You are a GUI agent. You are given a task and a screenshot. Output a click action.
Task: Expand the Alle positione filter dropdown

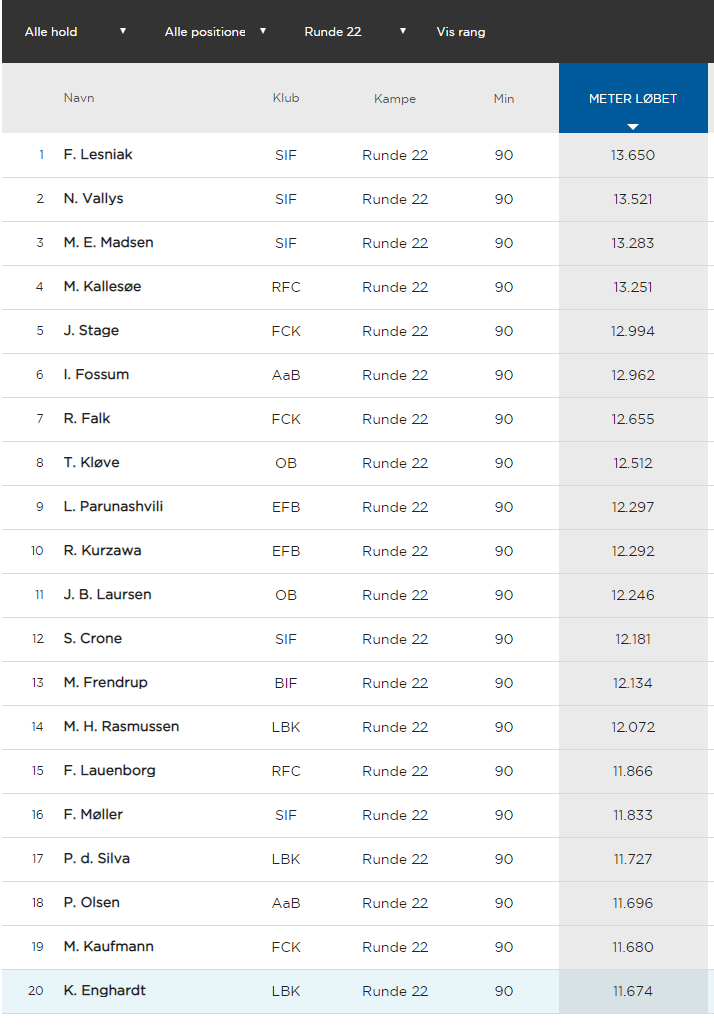point(215,31)
